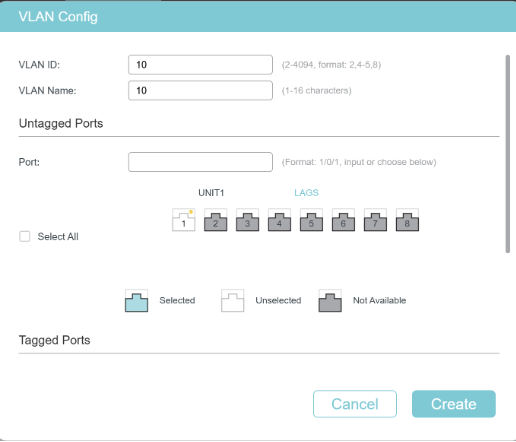Click the untagged Port input field

200,162
